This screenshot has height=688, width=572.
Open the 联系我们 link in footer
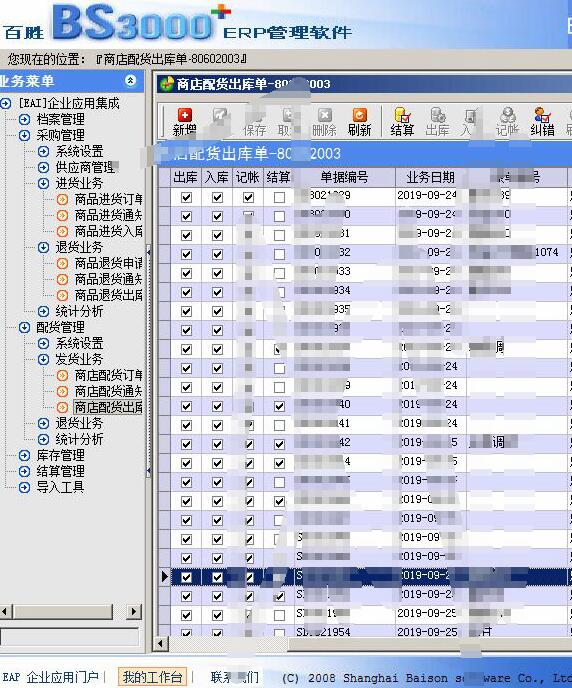click(235, 677)
